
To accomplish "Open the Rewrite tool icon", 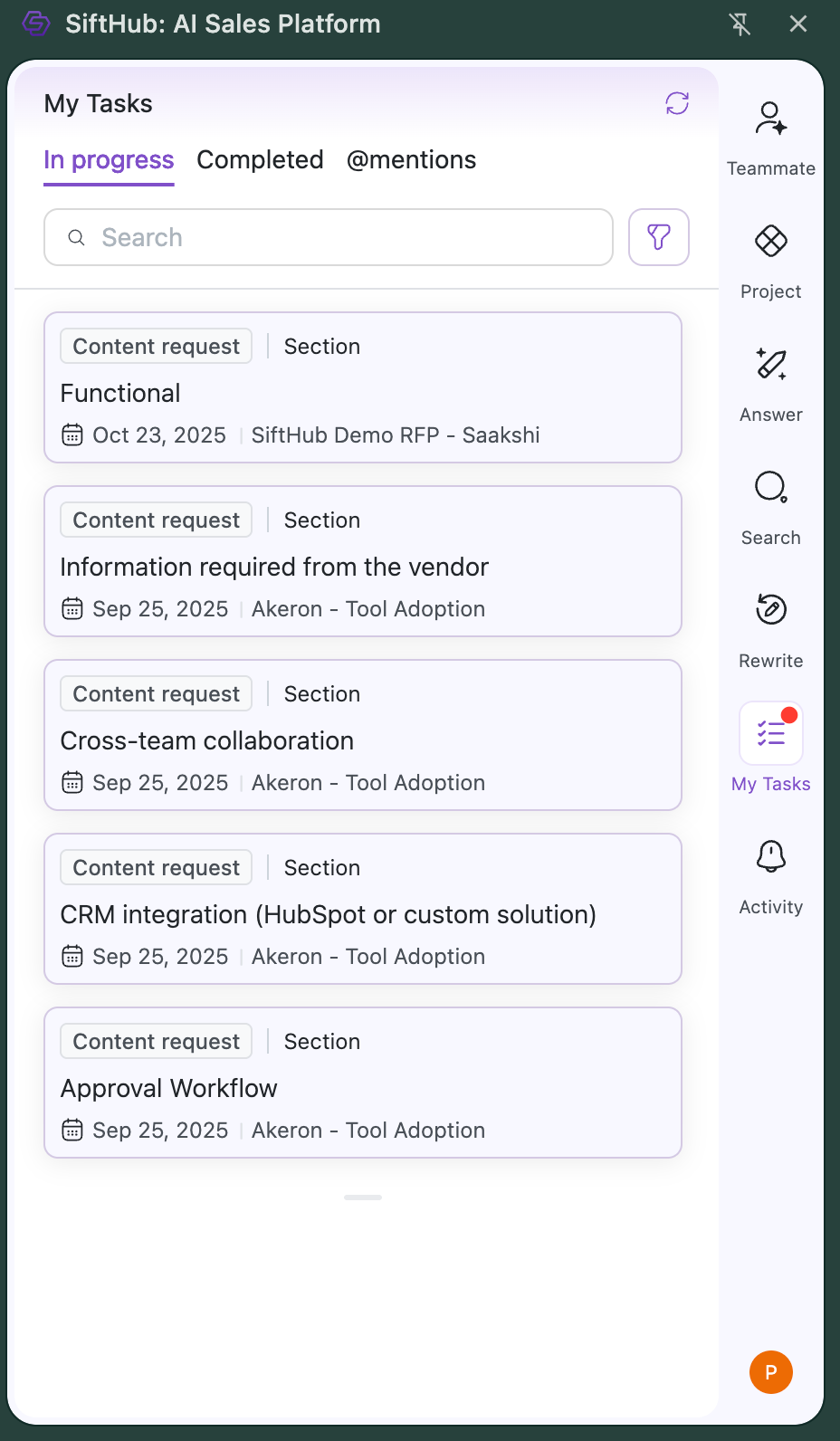I will tap(770, 611).
